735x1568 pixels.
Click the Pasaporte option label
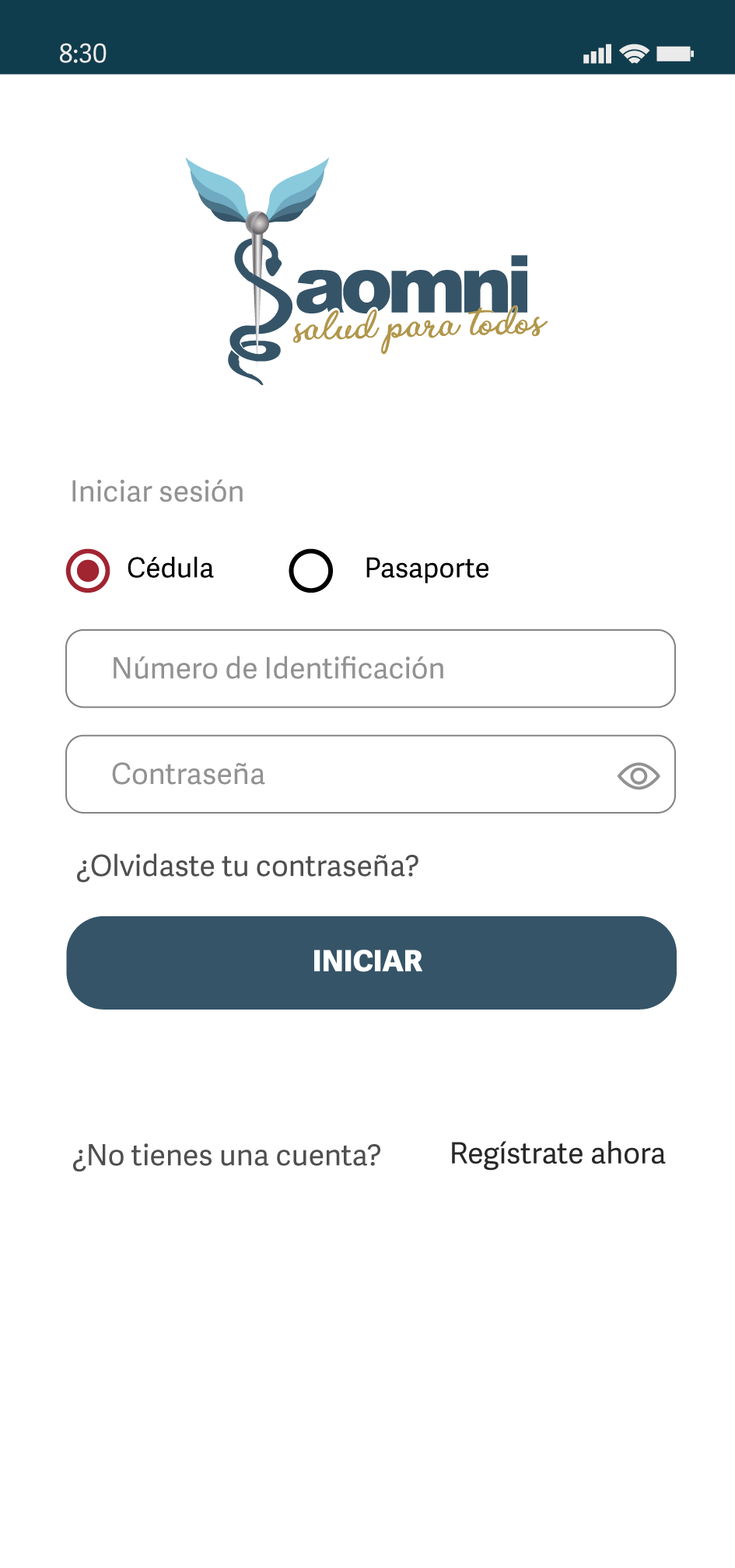point(427,569)
